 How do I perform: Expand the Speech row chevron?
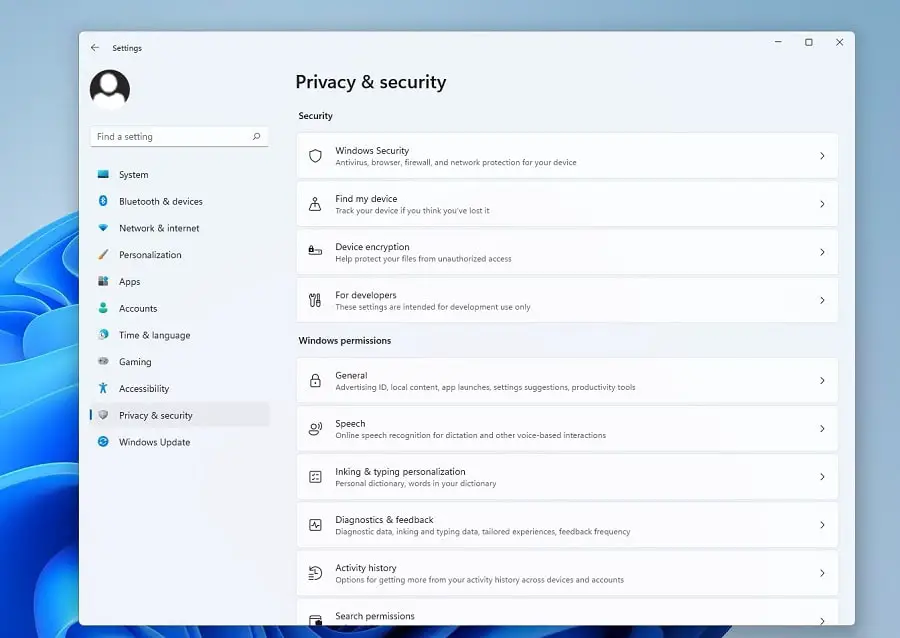822,429
